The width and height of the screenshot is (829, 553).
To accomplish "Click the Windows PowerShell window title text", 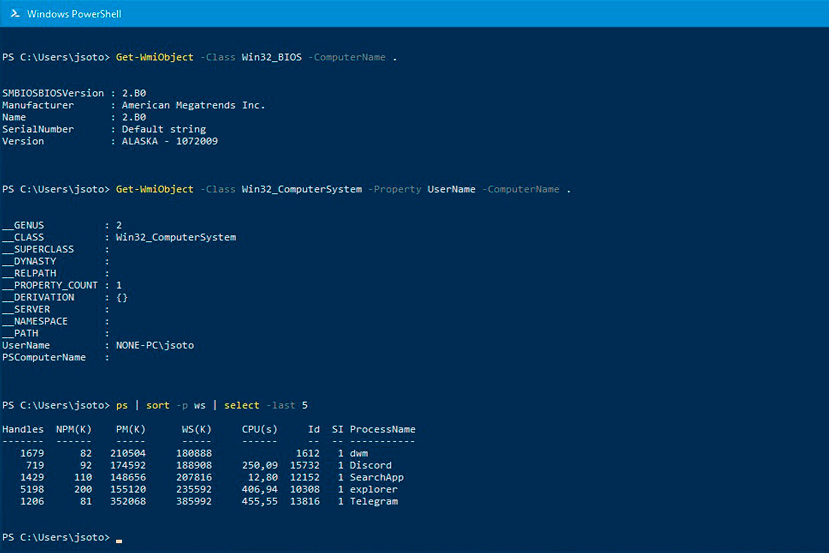I will (x=76, y=14).
